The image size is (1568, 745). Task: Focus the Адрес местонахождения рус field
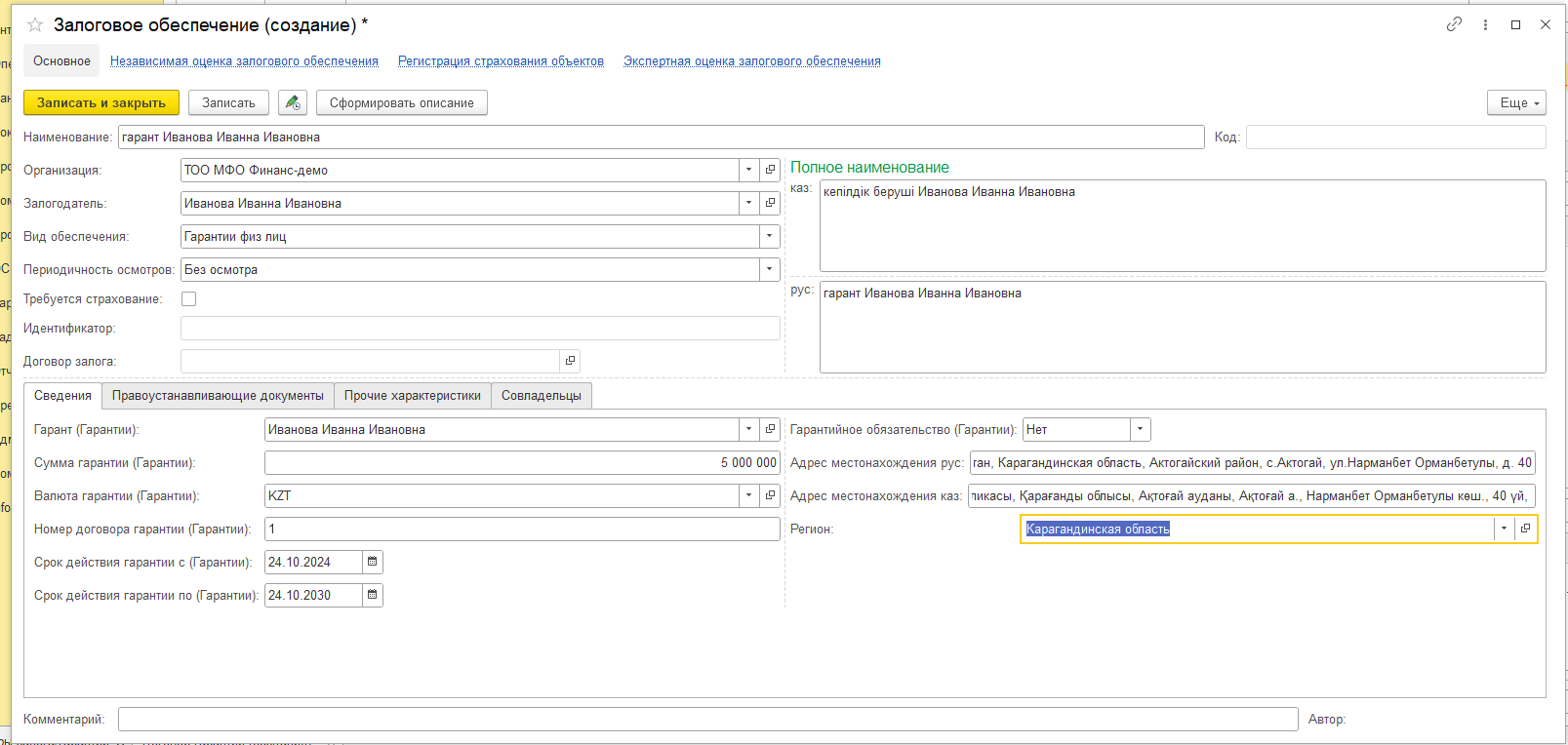[x=1253, y=462]
